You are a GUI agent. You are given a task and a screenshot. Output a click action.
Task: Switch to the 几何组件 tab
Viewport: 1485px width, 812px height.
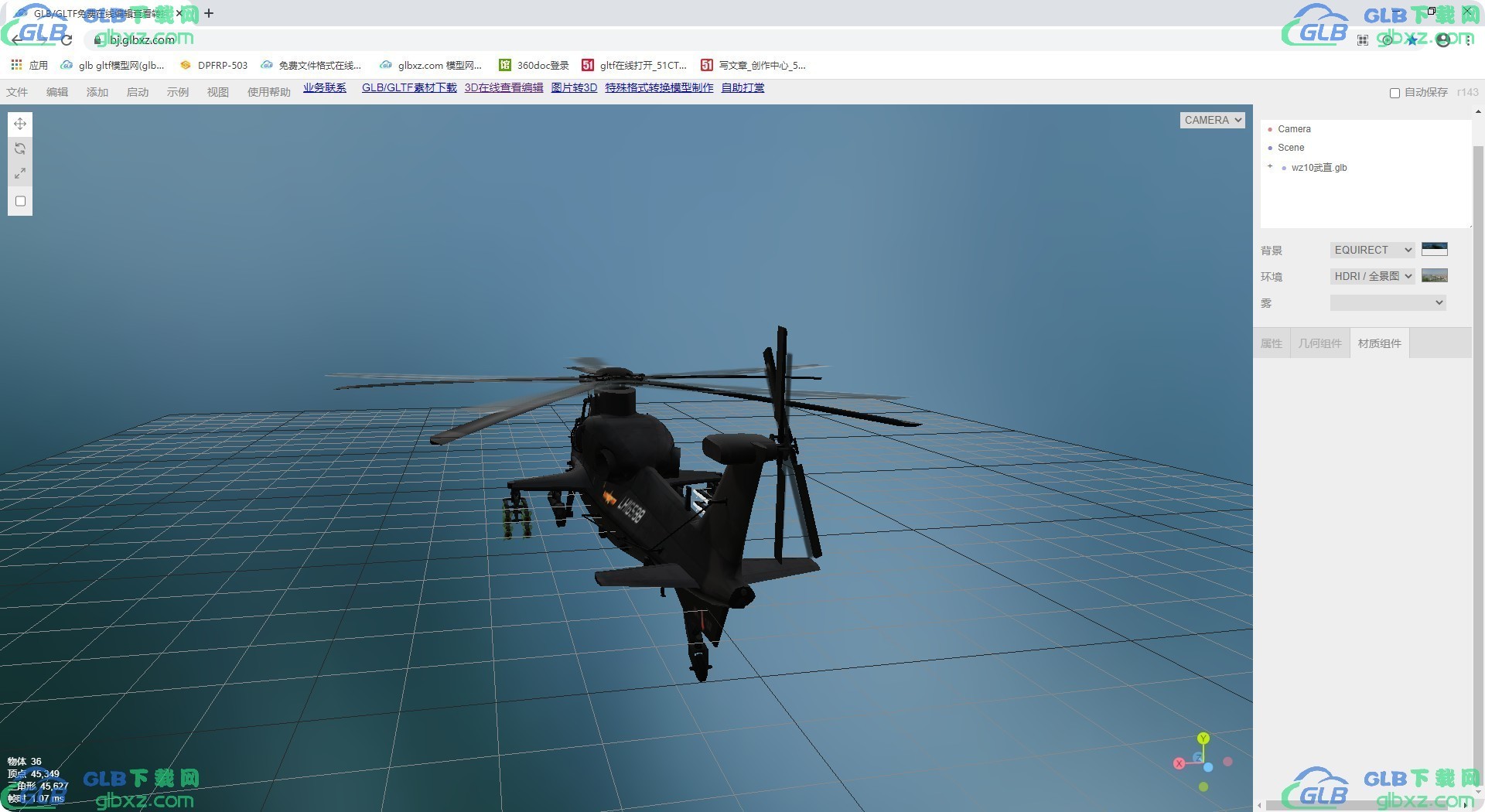click(x=1319, y=343)
